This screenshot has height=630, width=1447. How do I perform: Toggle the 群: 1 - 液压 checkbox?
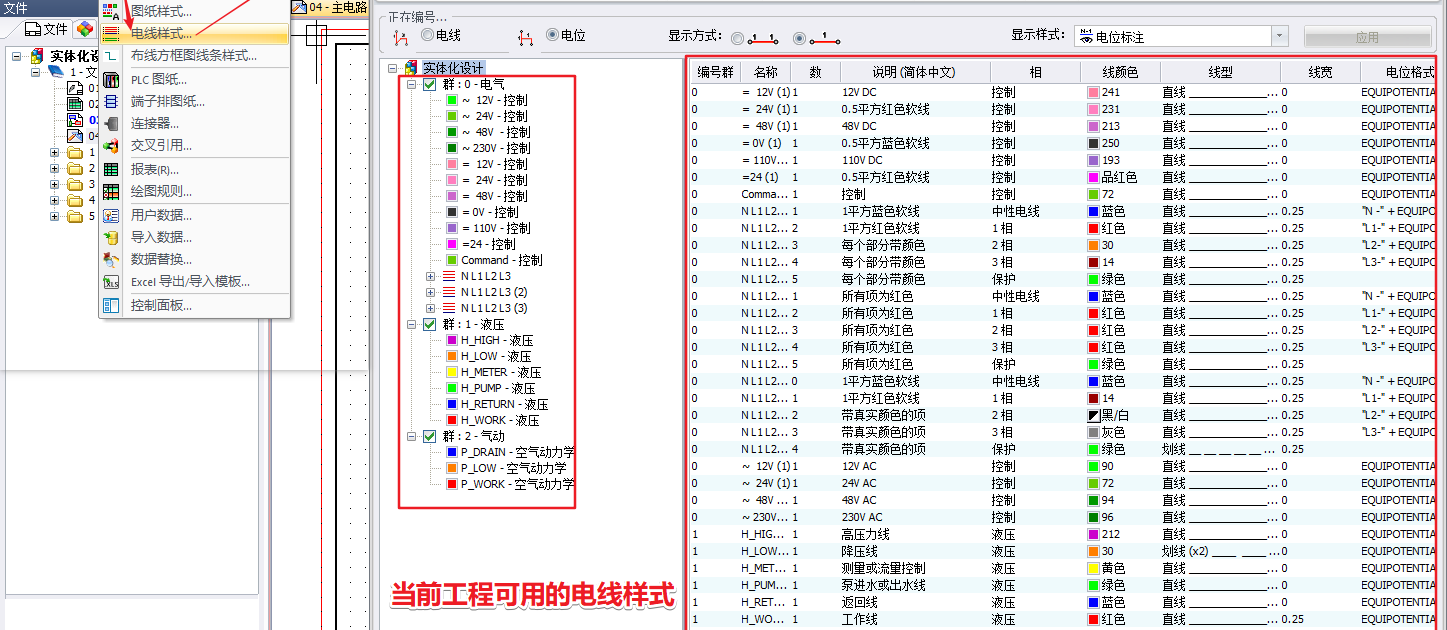pos(429,325)
